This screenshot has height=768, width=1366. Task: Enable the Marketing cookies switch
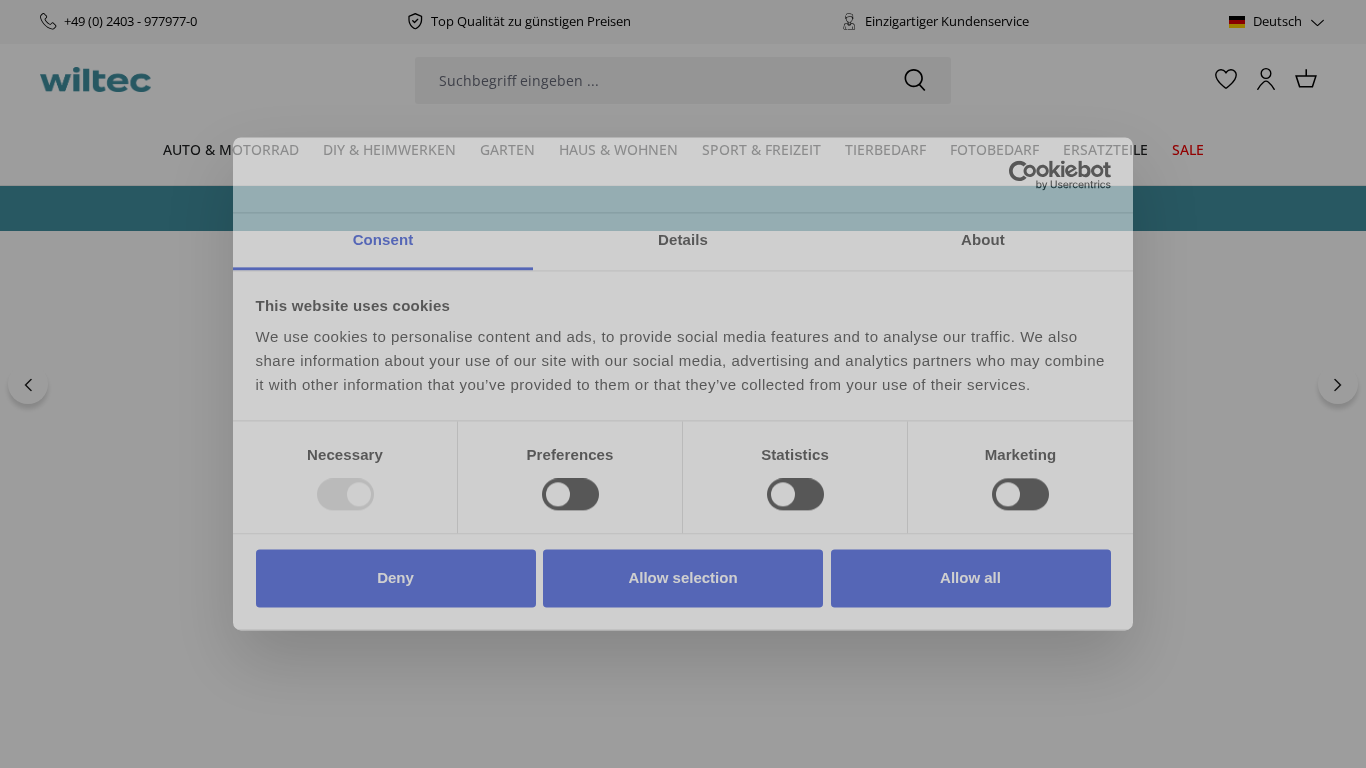(x=1020, y=494)
